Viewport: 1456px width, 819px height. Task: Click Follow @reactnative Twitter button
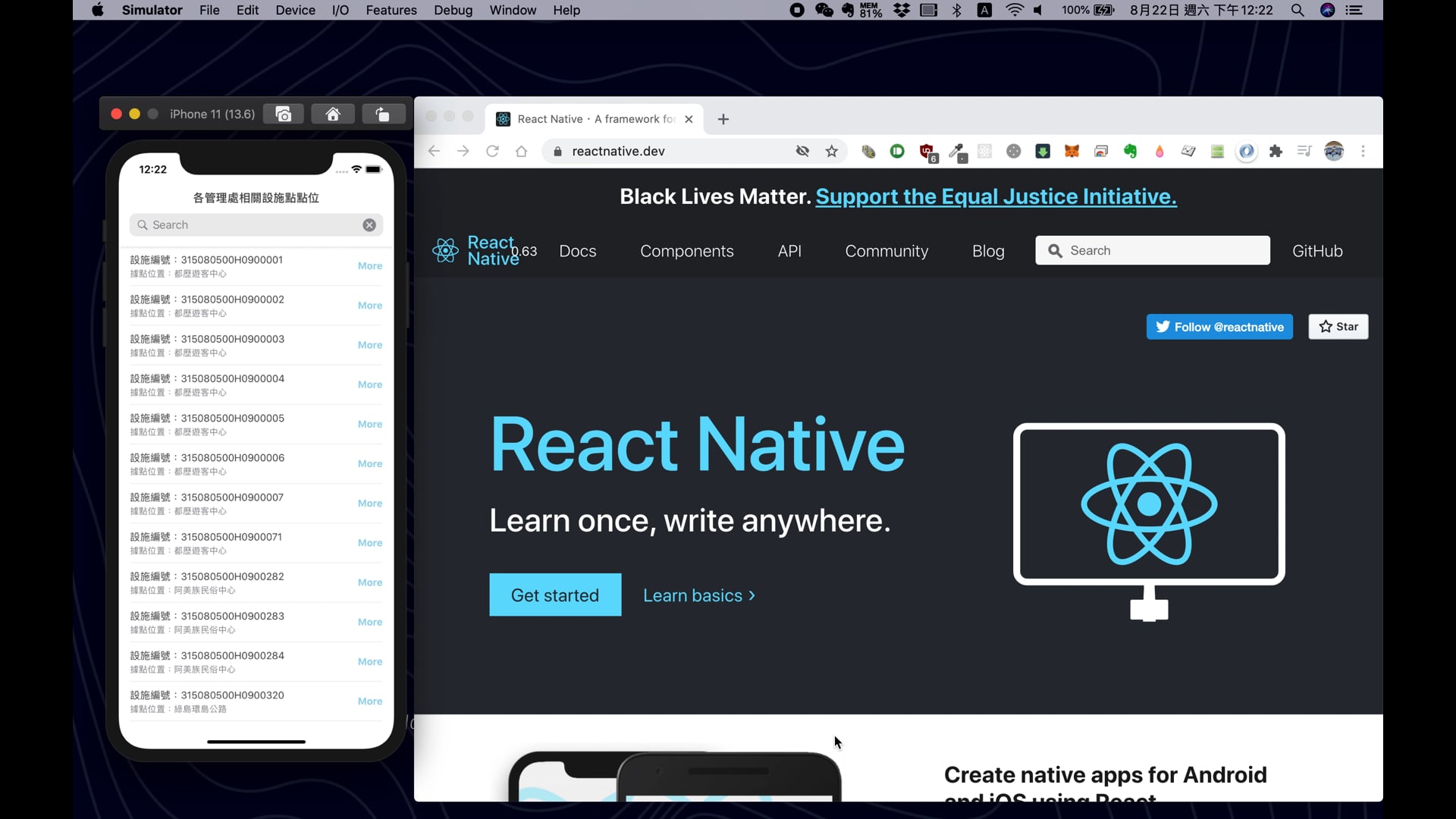1219,327
